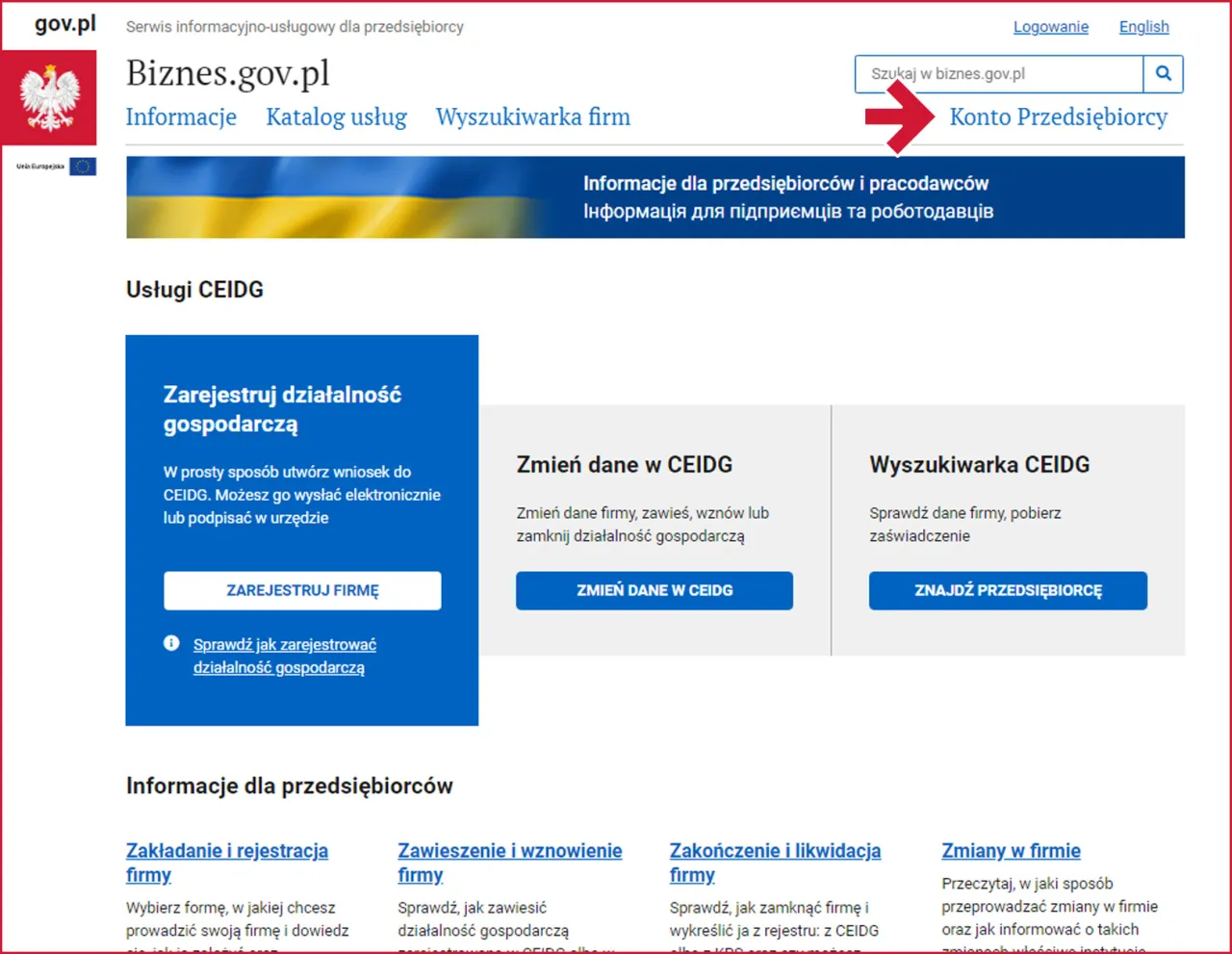Viewport: 1232px width, 954px height.
Task: Click the magnifier icon to search
Action: tap(1164, 74)
